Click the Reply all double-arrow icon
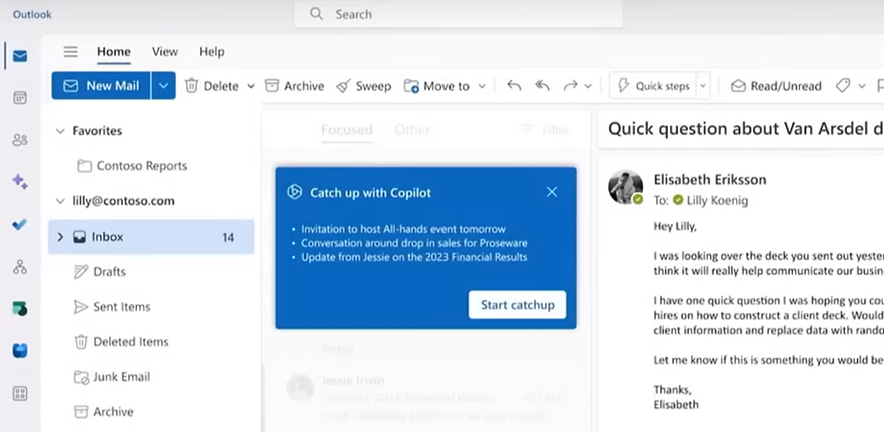This screenshot has width=884, height=432. pos(542,86)
